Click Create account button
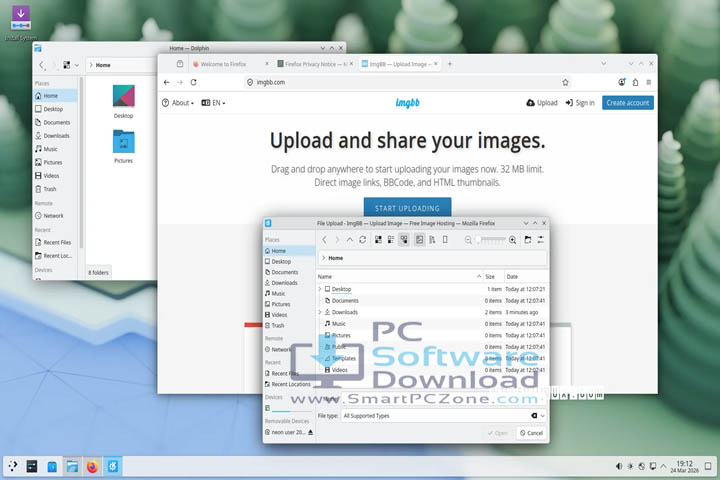 click(628, 103)
